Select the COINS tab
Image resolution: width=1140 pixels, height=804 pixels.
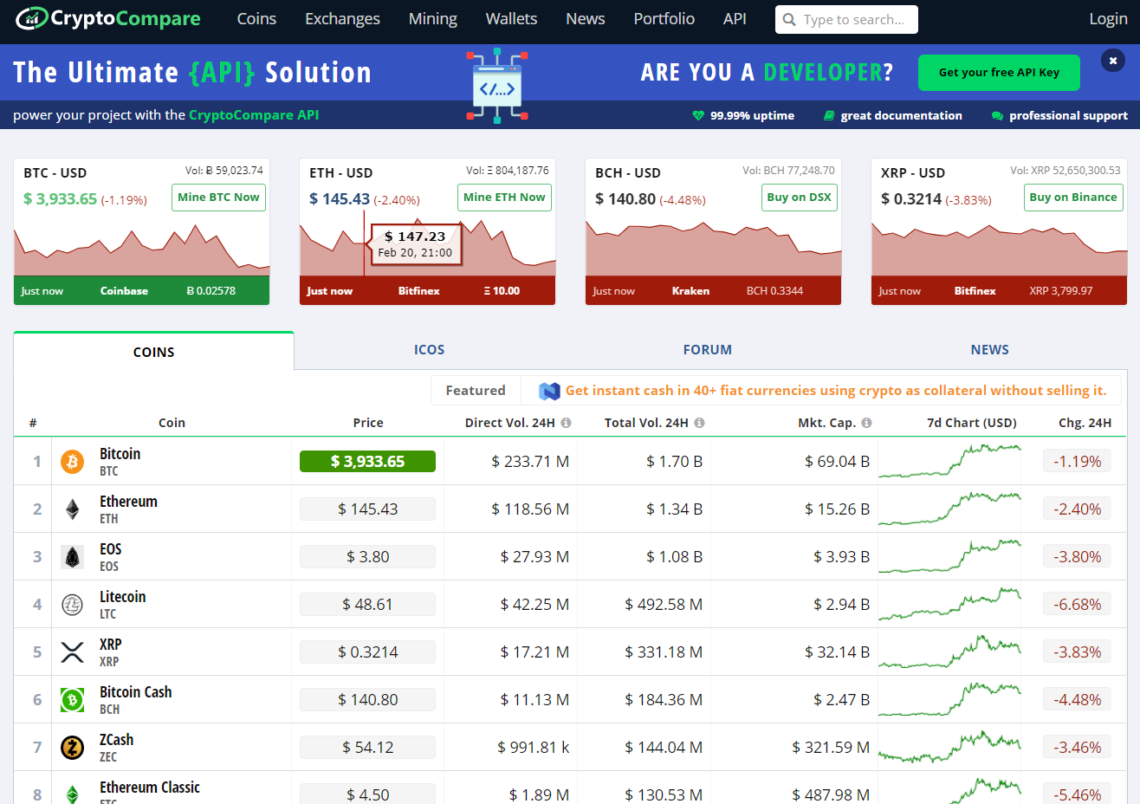(153, 352)
